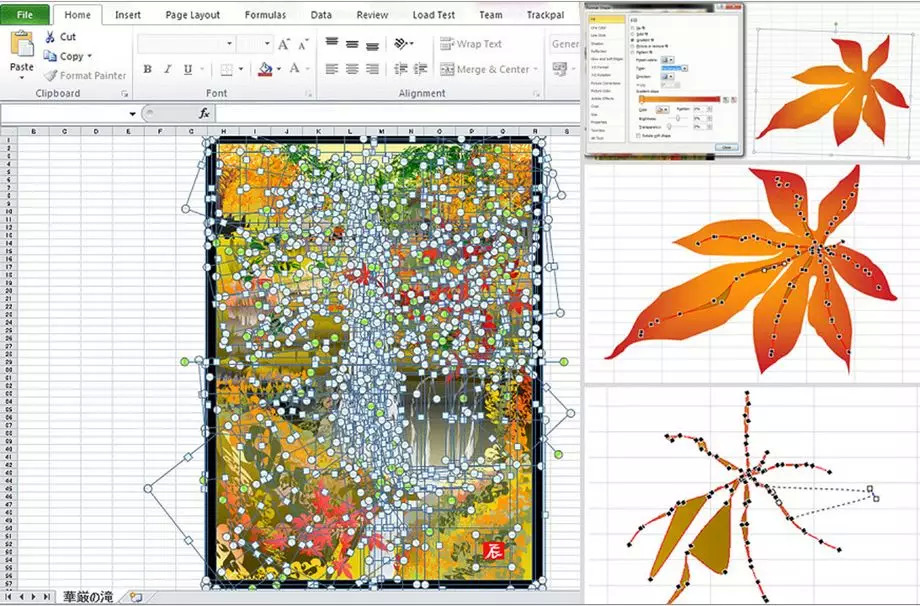Open the underline style dropdown arrow

[x=202, y=69]
